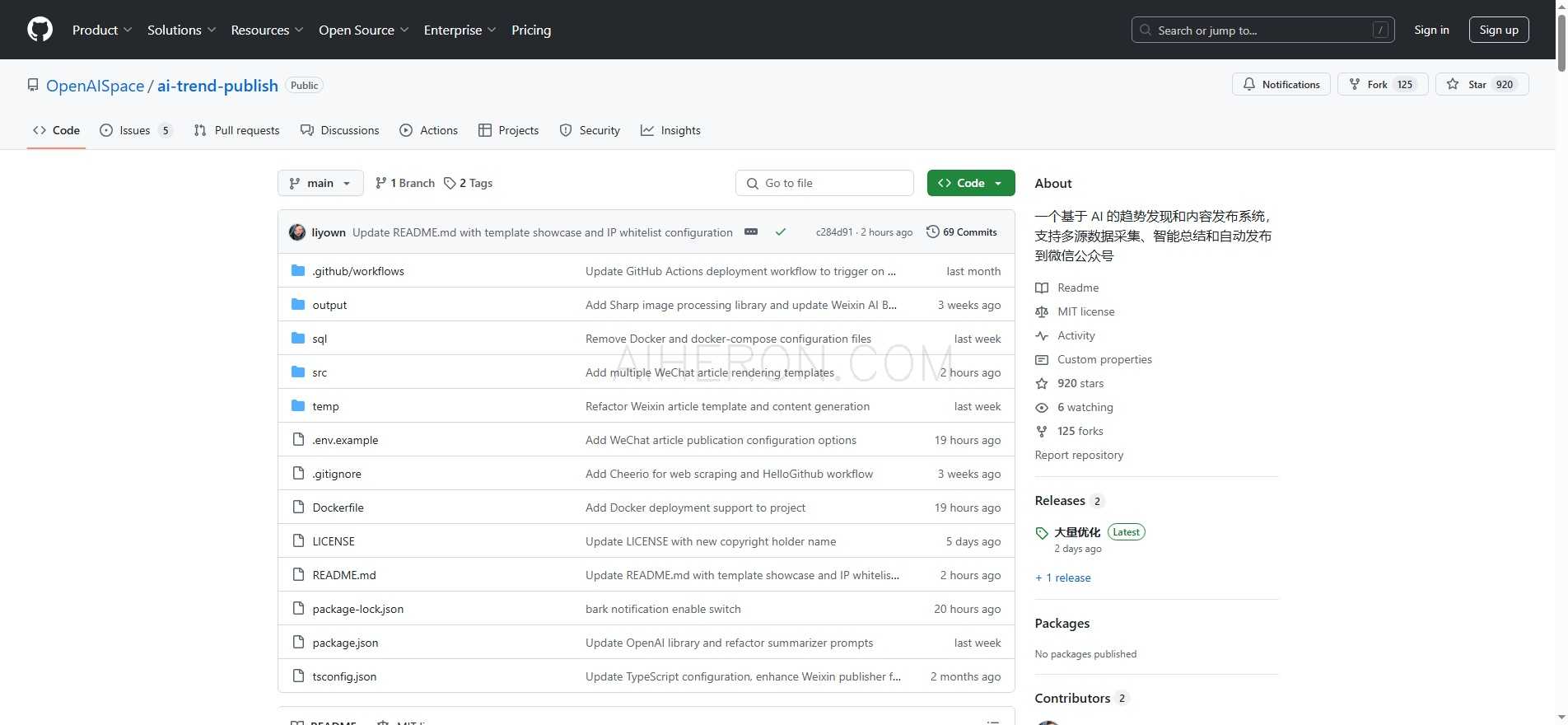
Task: Switch to the Issues tab
Action: [x=136, y=130]
